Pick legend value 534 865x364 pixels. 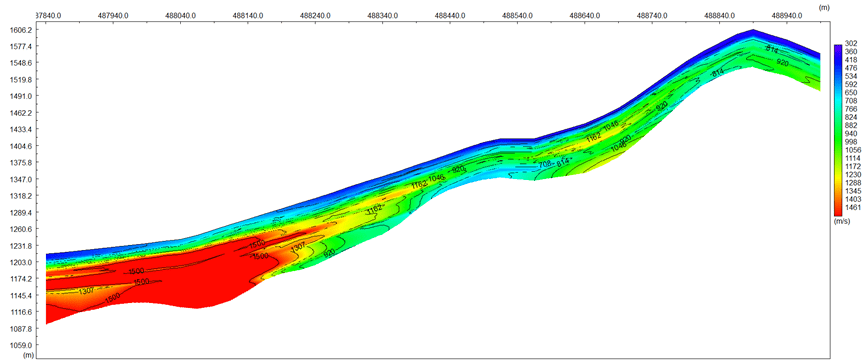point(851,76)
